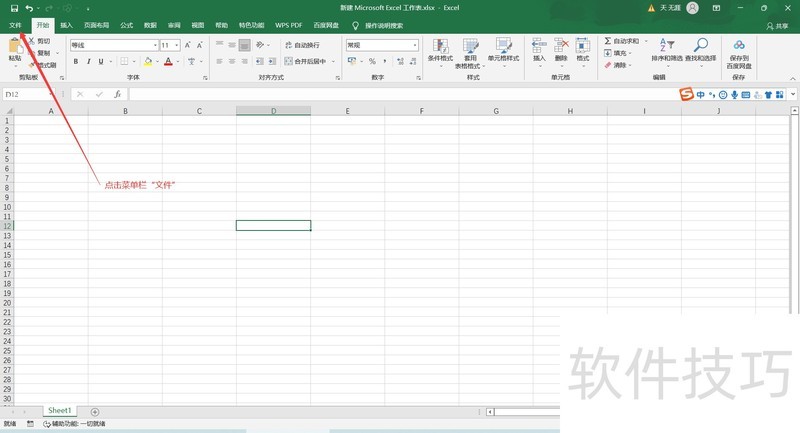Click Clear (清除) button
This screenshot has width=800, height=433.
(x=618, y=65)
